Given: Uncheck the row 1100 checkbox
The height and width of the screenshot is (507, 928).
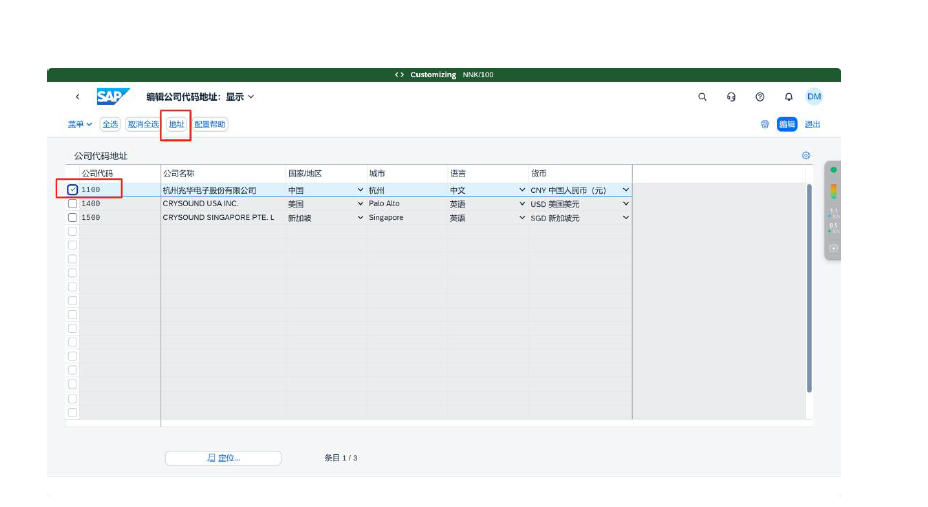Looking at the screenshot, I should coord(73,190).
